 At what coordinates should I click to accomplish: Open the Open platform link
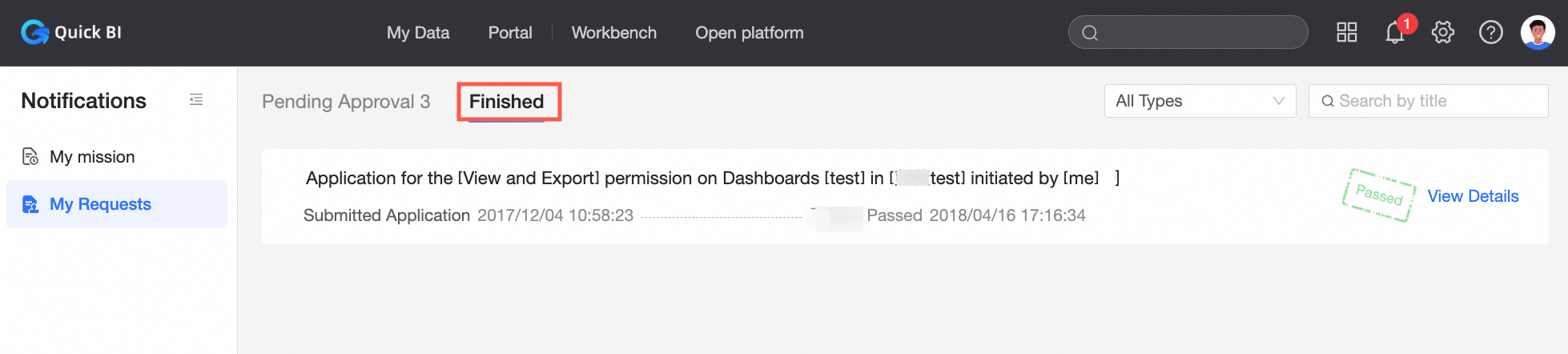750,33
